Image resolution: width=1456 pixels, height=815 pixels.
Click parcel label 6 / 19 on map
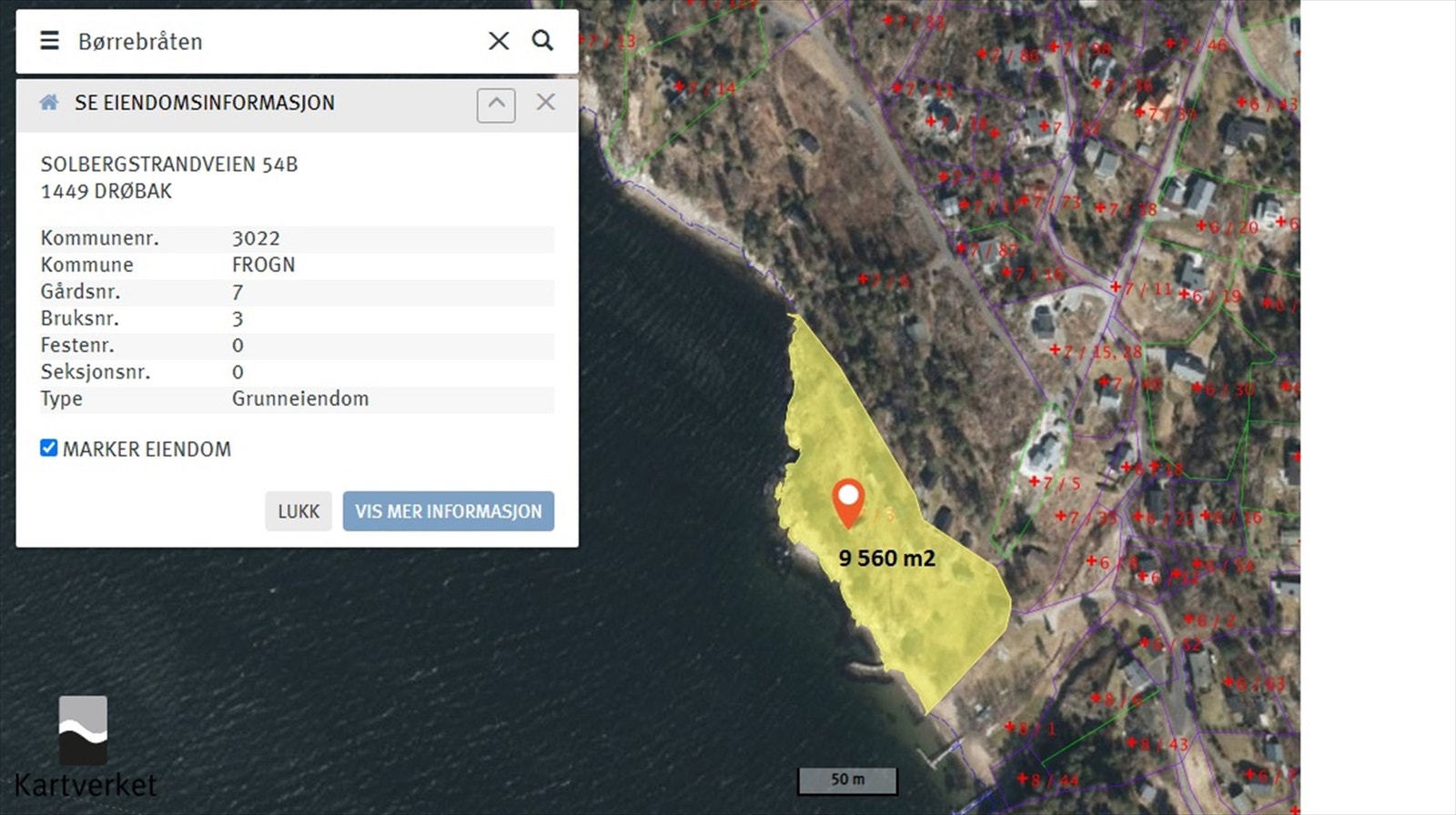(1210, 296)
